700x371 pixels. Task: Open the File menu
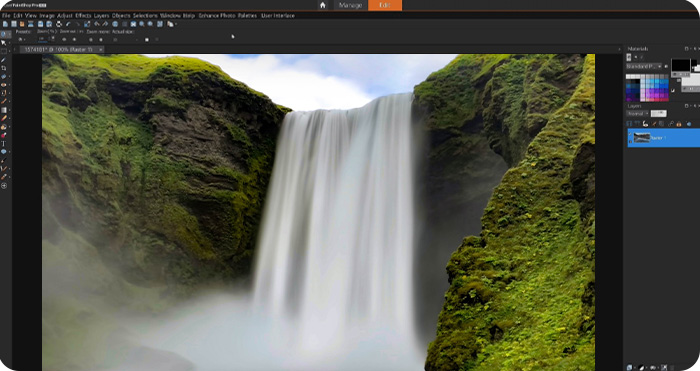pyautogui.click(x=6, y=16)
